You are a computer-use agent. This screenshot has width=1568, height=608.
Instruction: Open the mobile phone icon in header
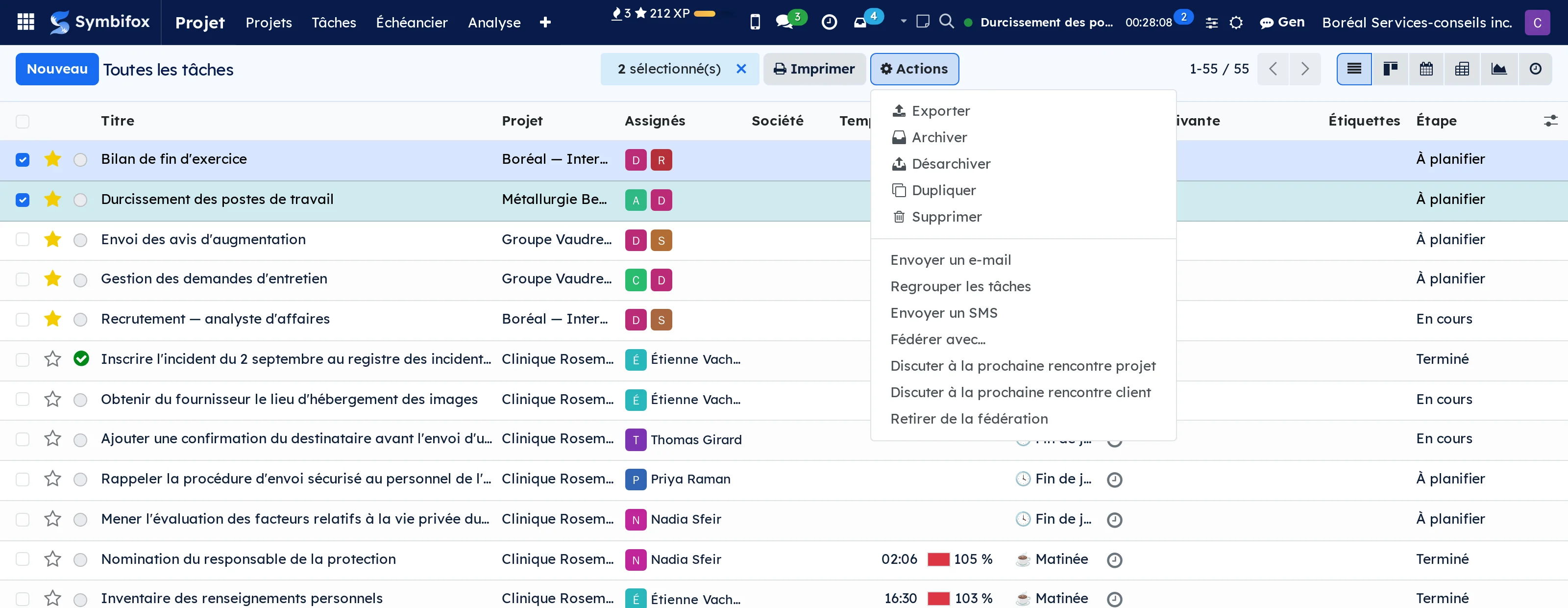(755, 23)
